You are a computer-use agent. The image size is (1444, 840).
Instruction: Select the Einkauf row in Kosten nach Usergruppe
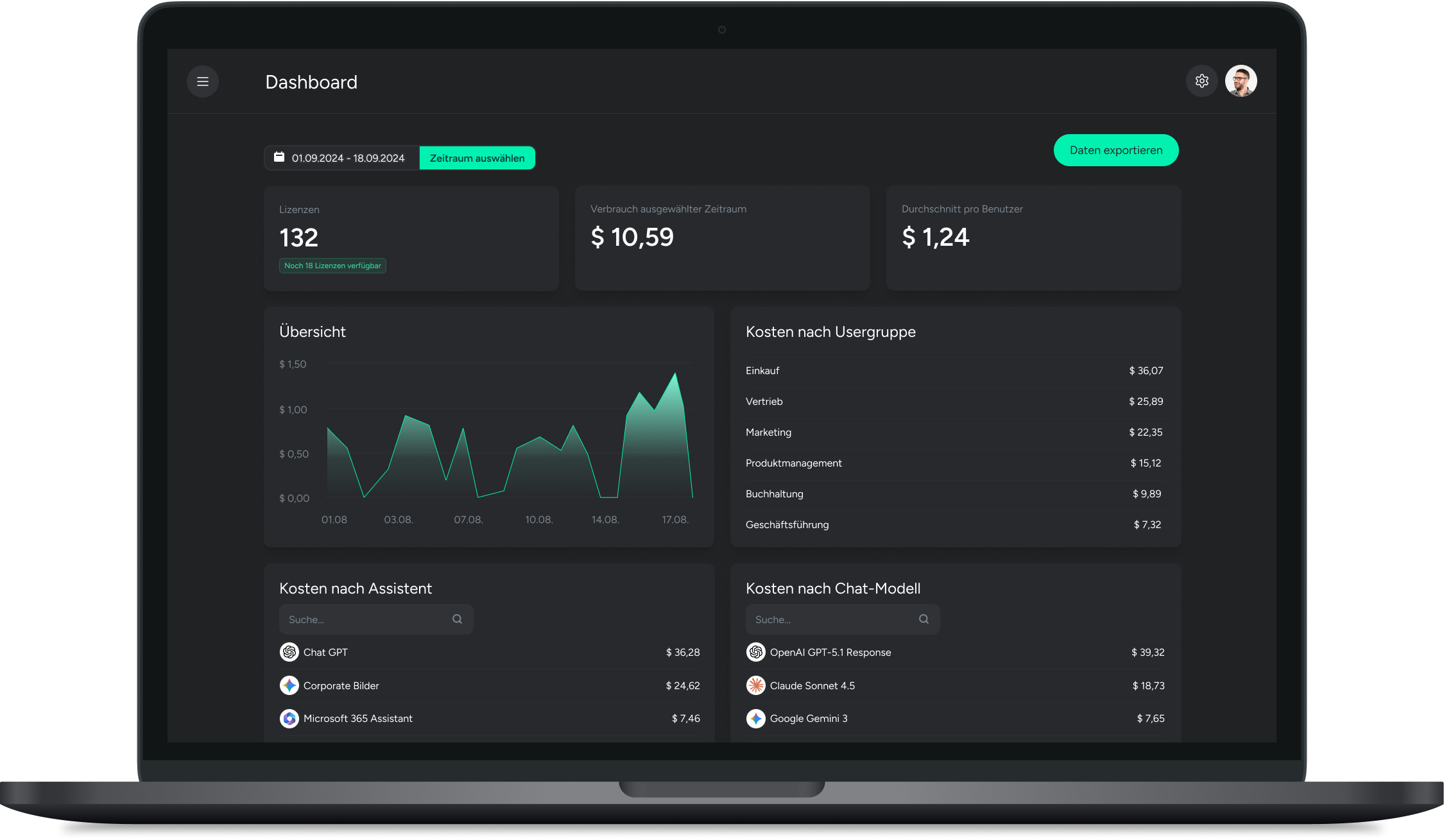click(954, 370)
